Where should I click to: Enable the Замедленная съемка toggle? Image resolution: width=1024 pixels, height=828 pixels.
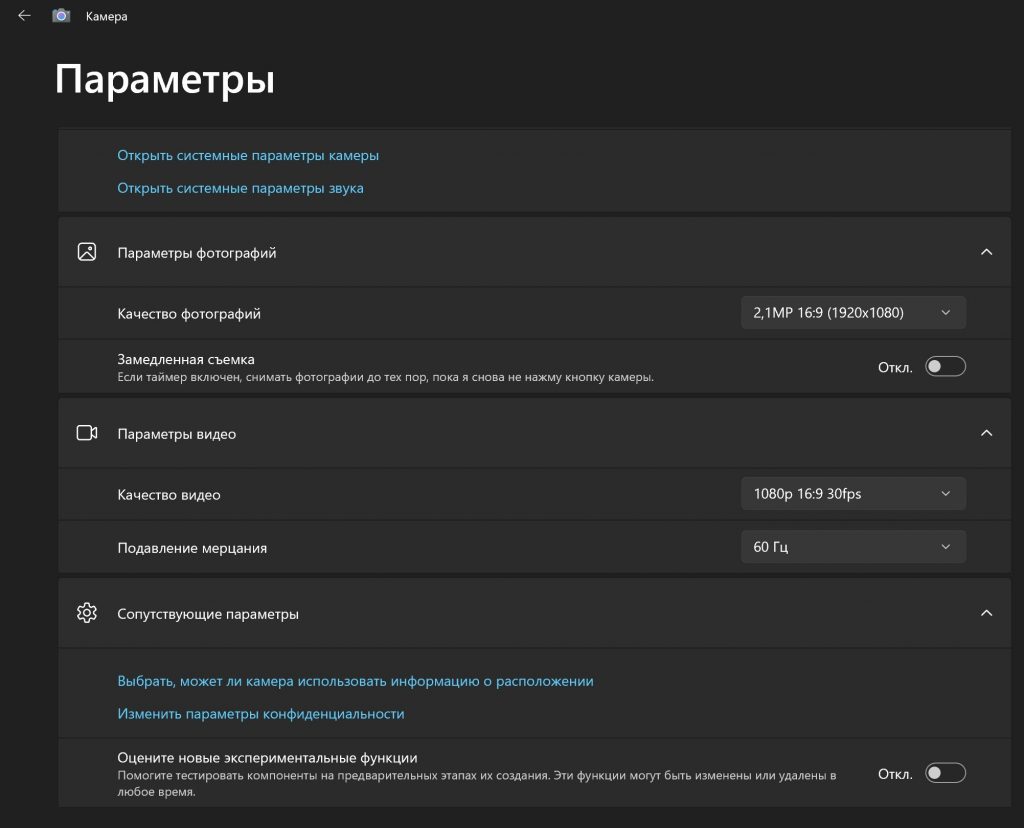pyautogui.click(x=945, y=367)
